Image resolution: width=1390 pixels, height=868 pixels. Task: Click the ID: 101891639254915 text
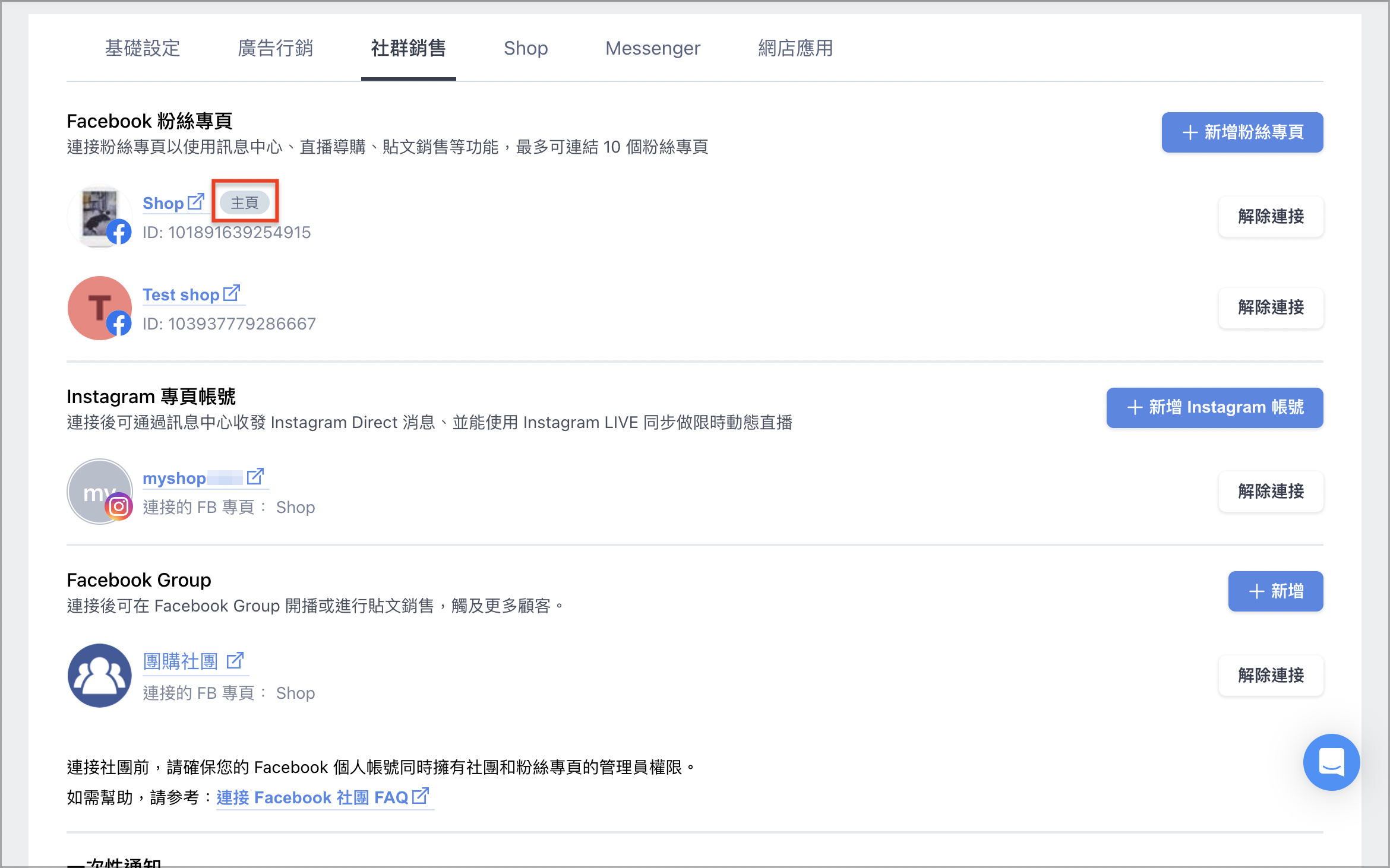pyautogui.click(x=226, y=233)
